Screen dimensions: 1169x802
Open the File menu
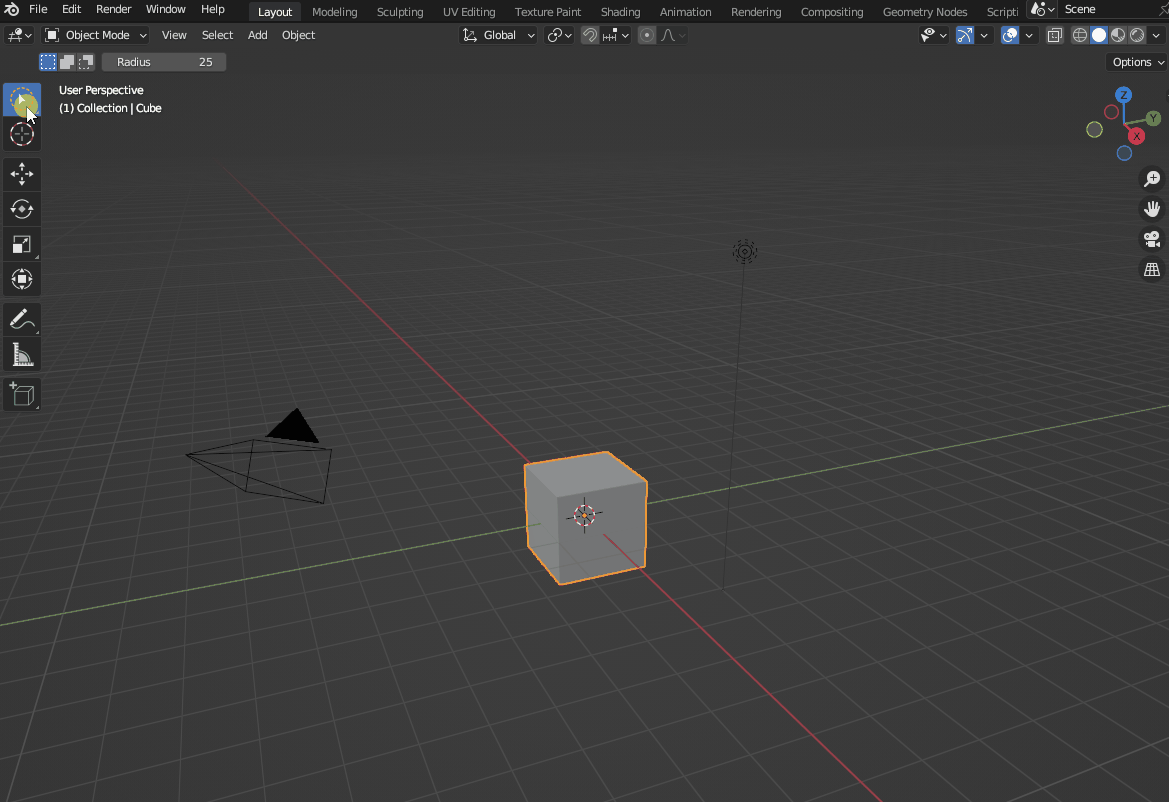(x=38, y=10)
